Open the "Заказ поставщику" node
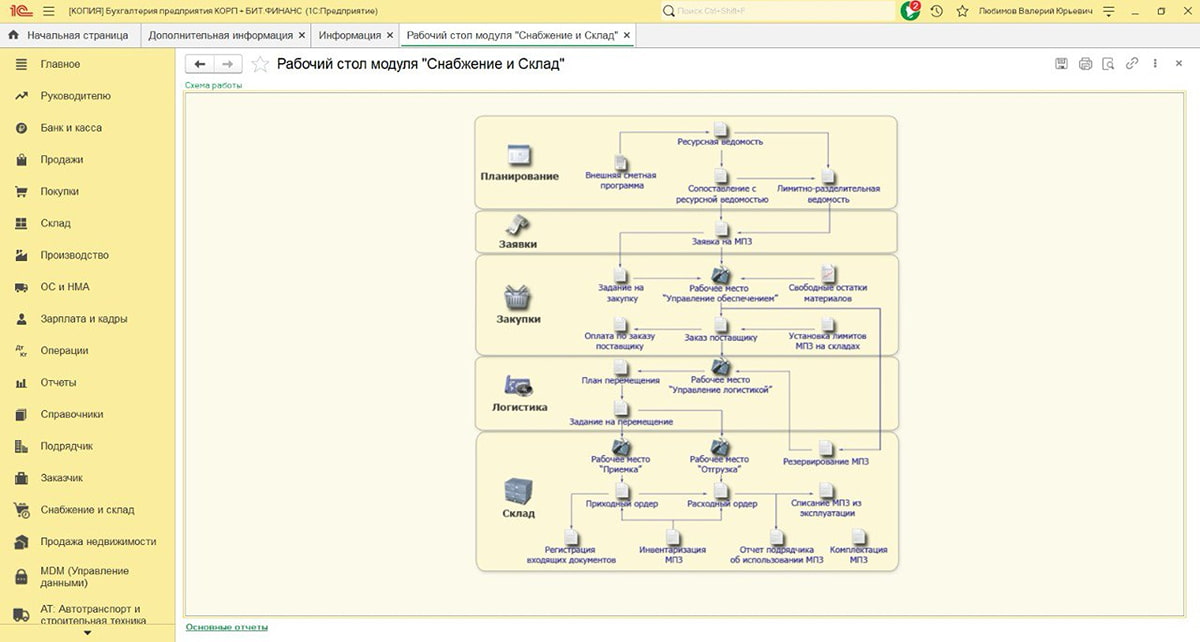The image size is (1200, 642). (x=720, y=331)
